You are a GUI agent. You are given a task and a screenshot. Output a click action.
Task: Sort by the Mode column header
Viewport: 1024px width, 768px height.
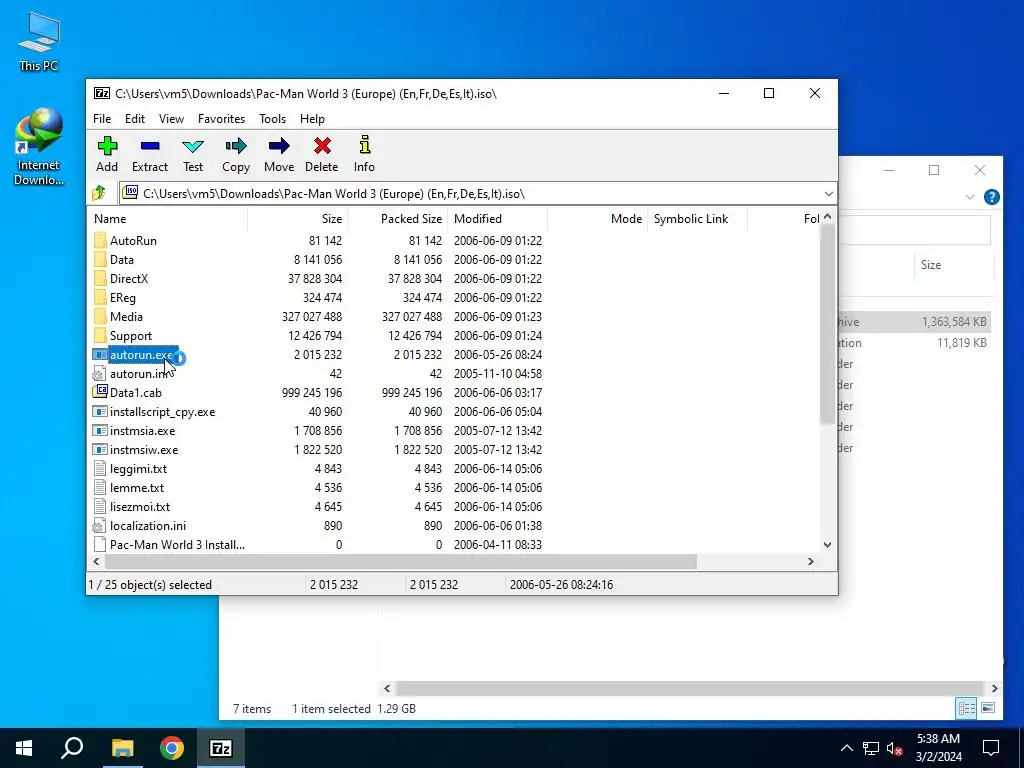click(x=598, y=219)
